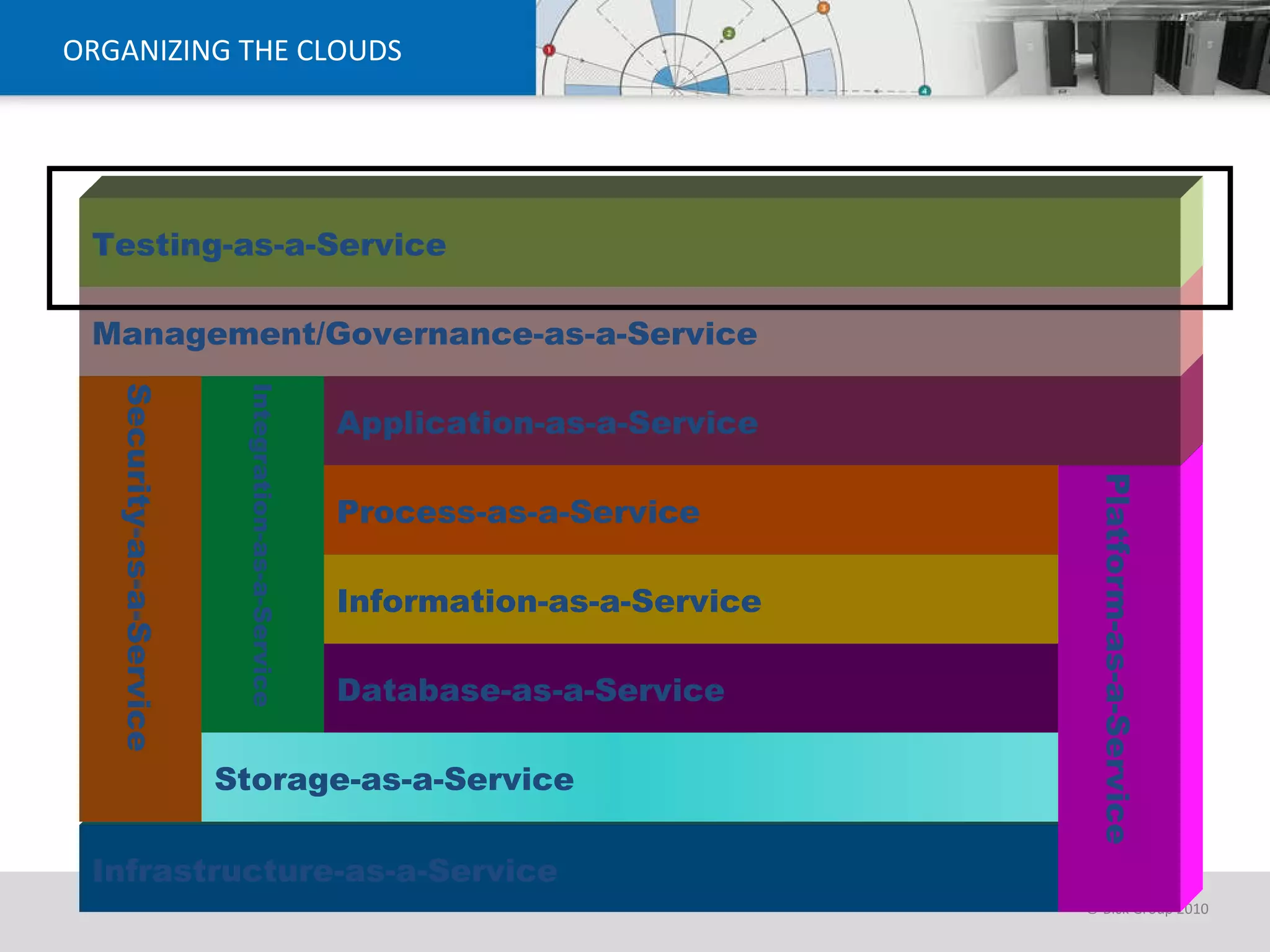Select the Testing-as-a-Service layer label
The width and height of the screenshot is (1270, 952).
269,245
